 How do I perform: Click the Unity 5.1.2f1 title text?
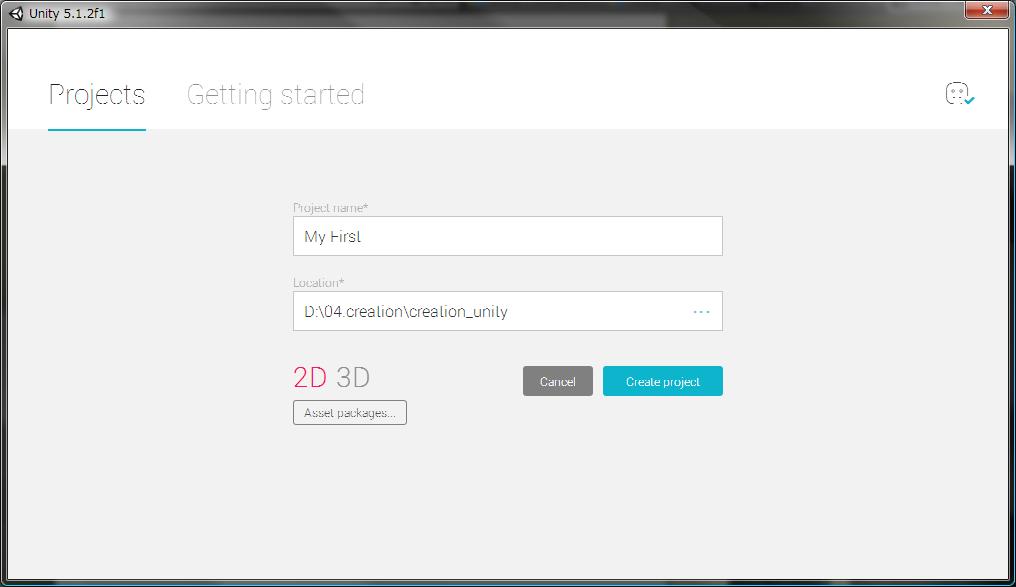pyautogui.click(x=67, y=14)
